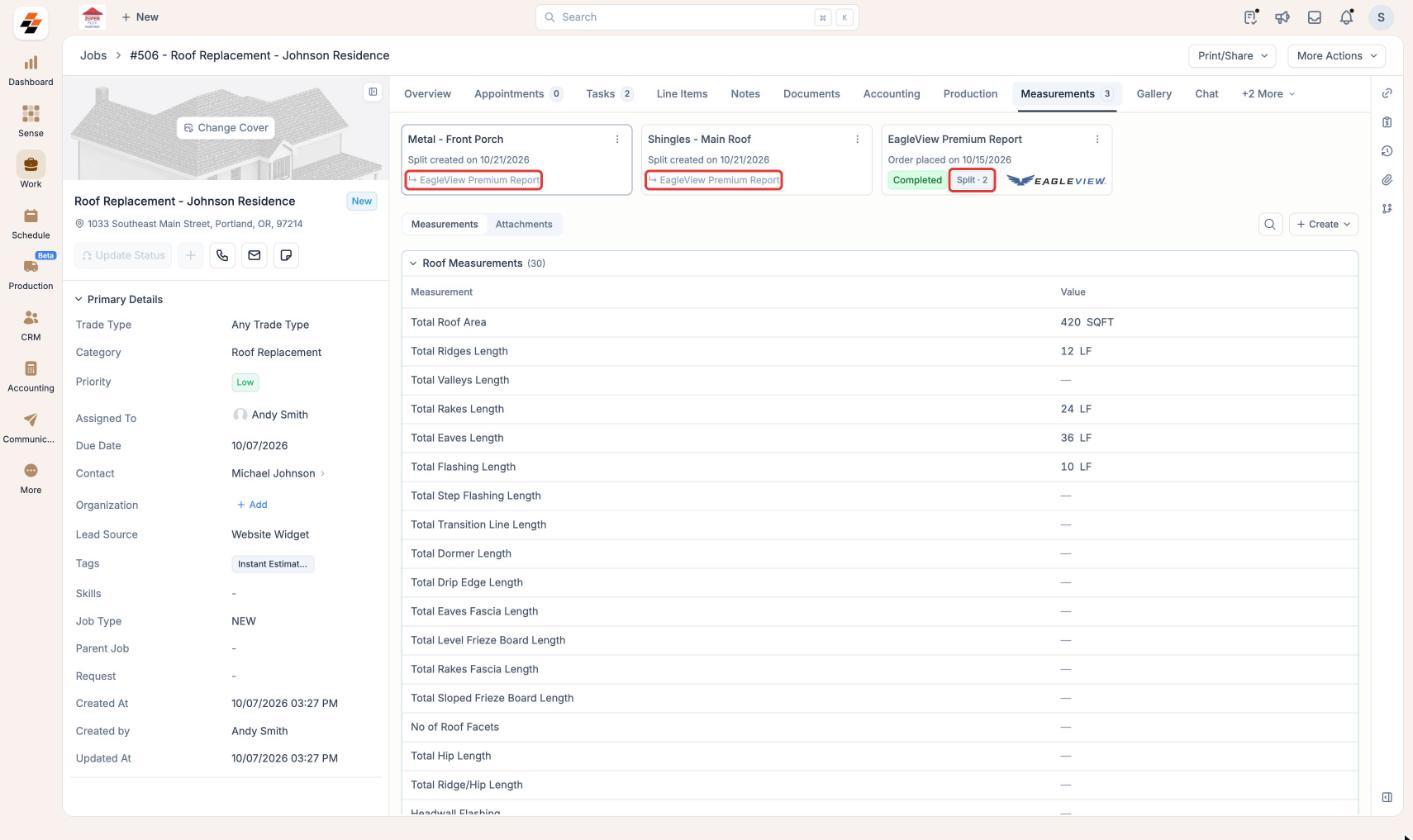Select the Measurements sub-tab
This screenshot has width=1413, height=840.
[445, 224]
